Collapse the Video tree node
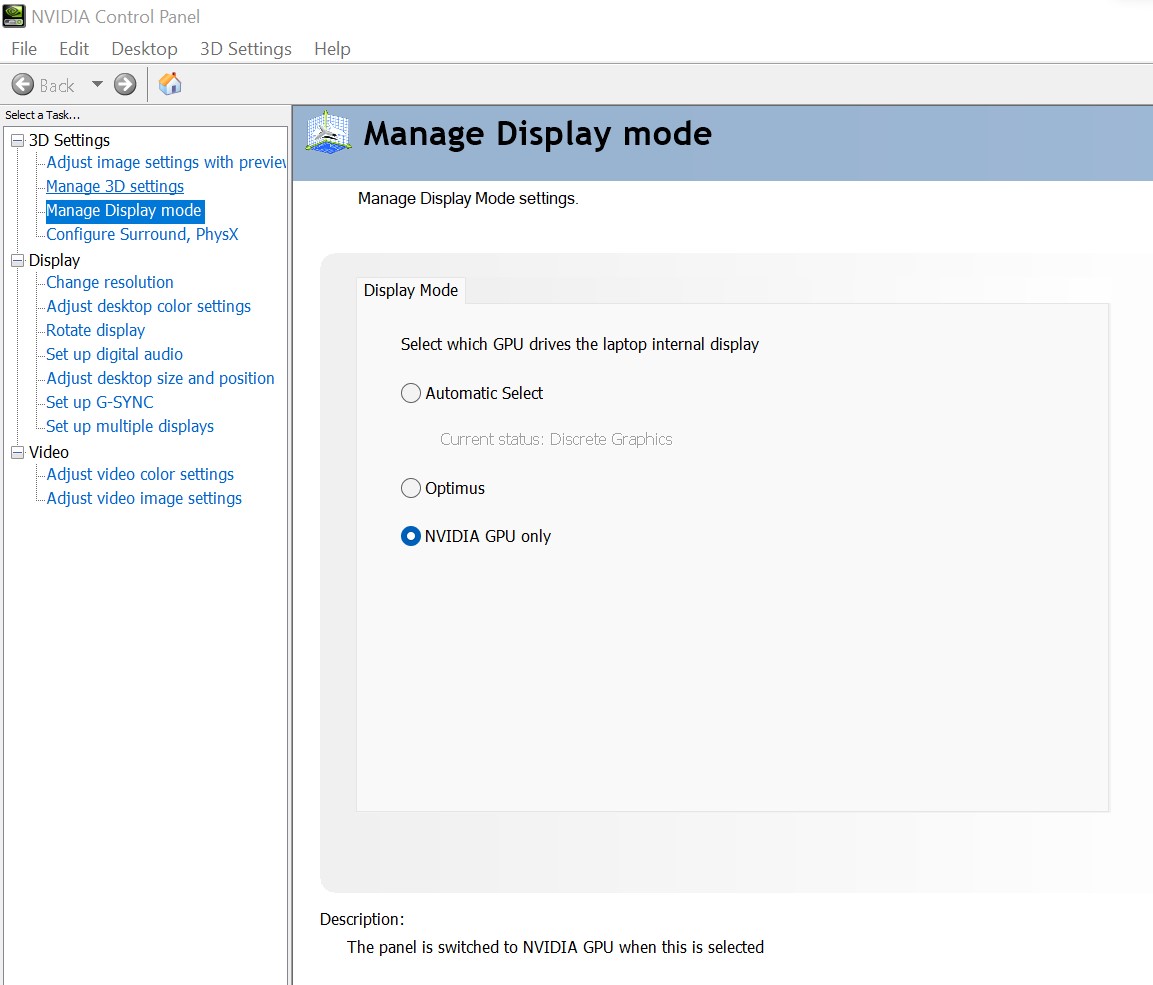The width and height of the screenshot is (1153, 985). (x=18, y=453)
